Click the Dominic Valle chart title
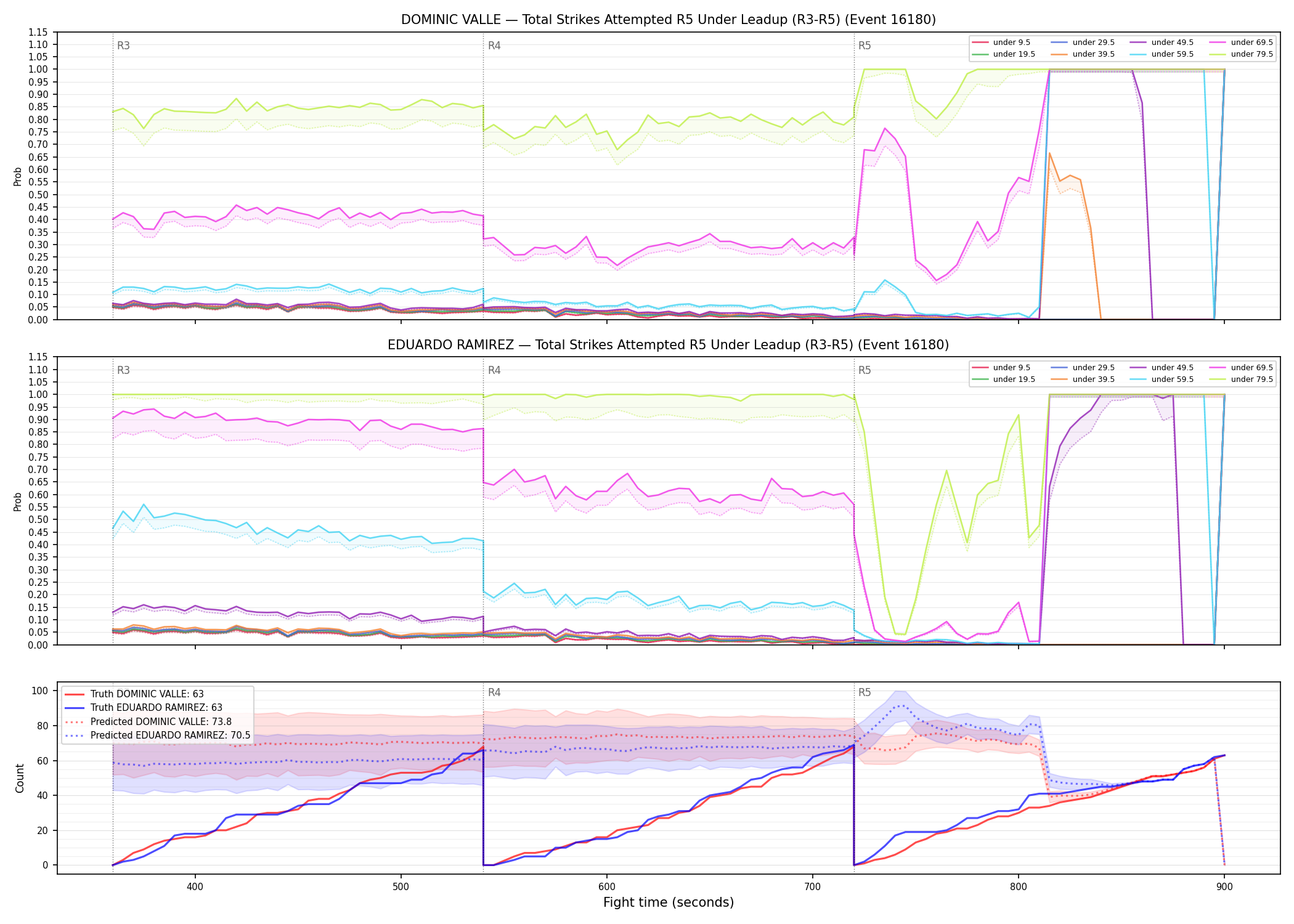The height and width of the screenshot is (924, 1294). (x=668, y=20)
